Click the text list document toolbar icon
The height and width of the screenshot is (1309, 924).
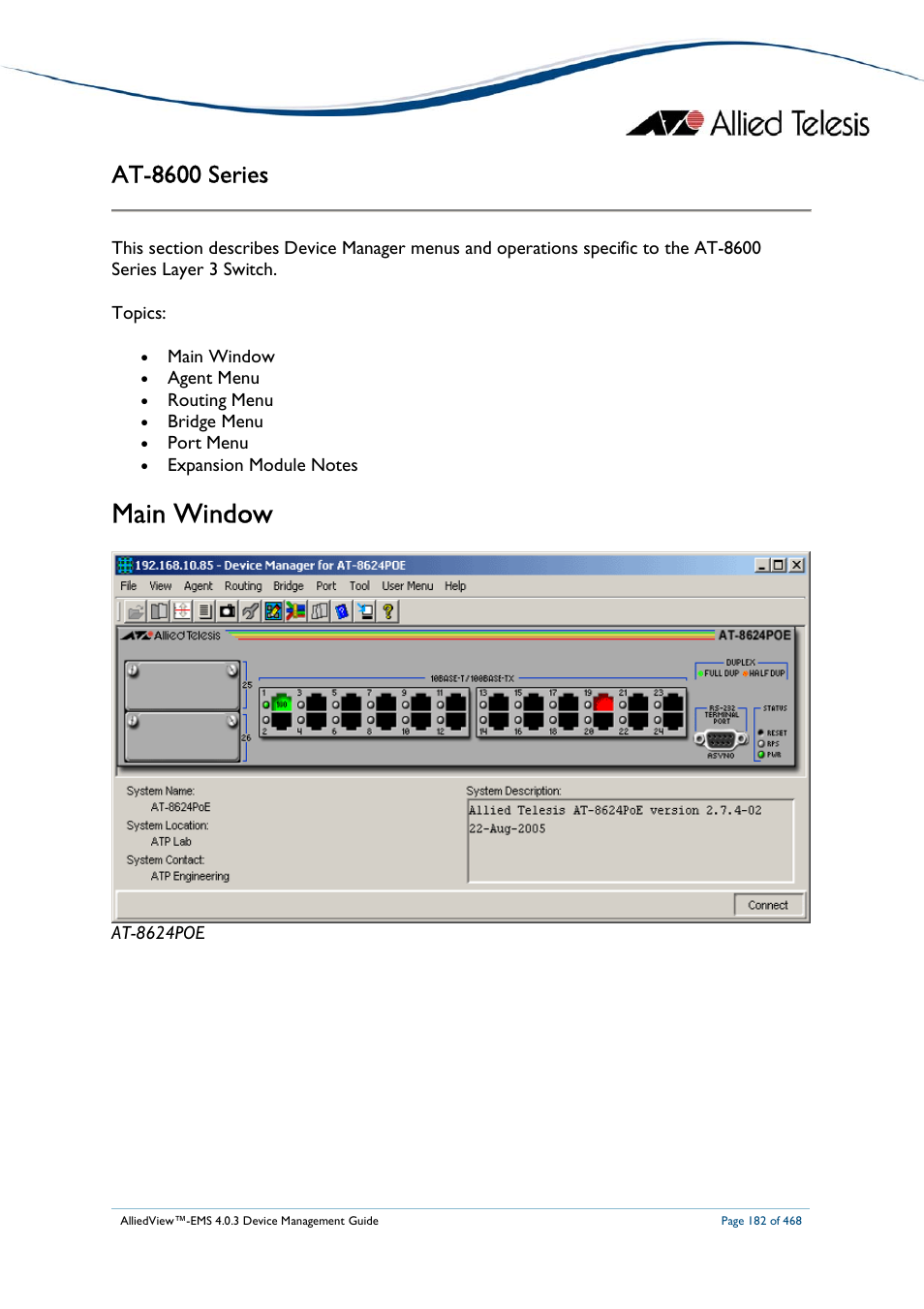tap(204, 611)
